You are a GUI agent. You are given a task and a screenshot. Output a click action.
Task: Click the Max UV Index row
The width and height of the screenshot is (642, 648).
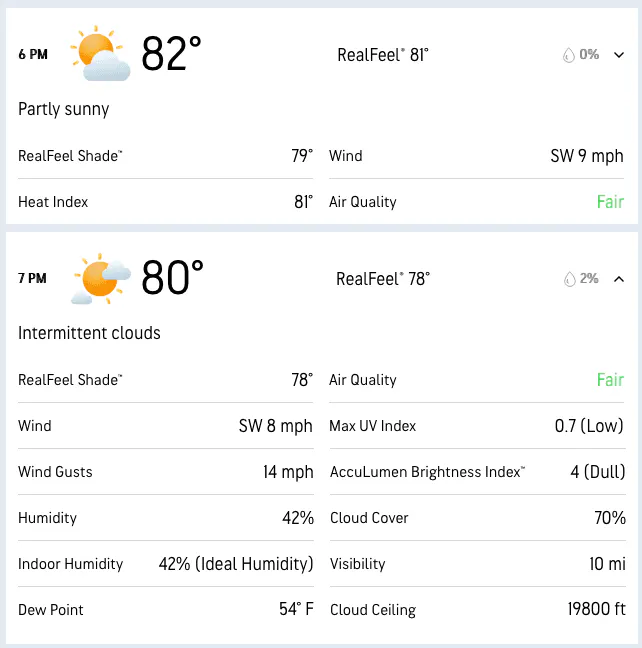[x=477, y=426]
